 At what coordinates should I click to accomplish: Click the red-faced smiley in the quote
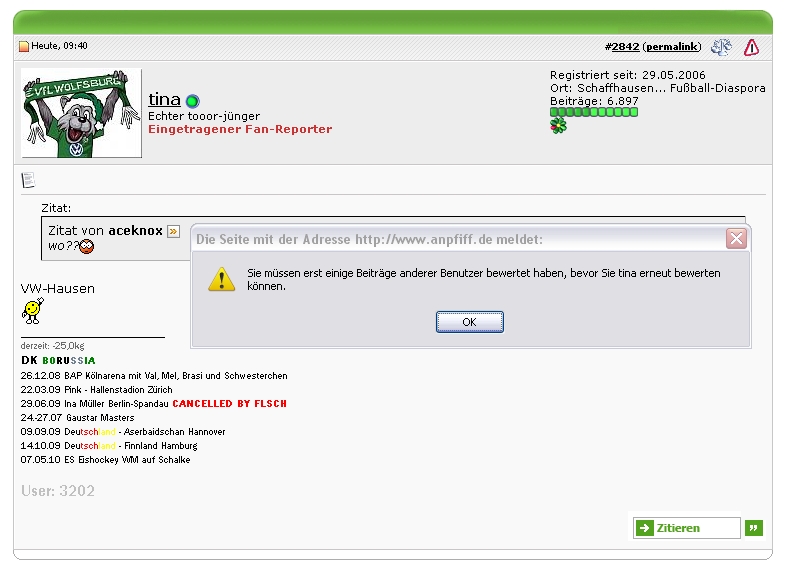[x=87, y=247]
